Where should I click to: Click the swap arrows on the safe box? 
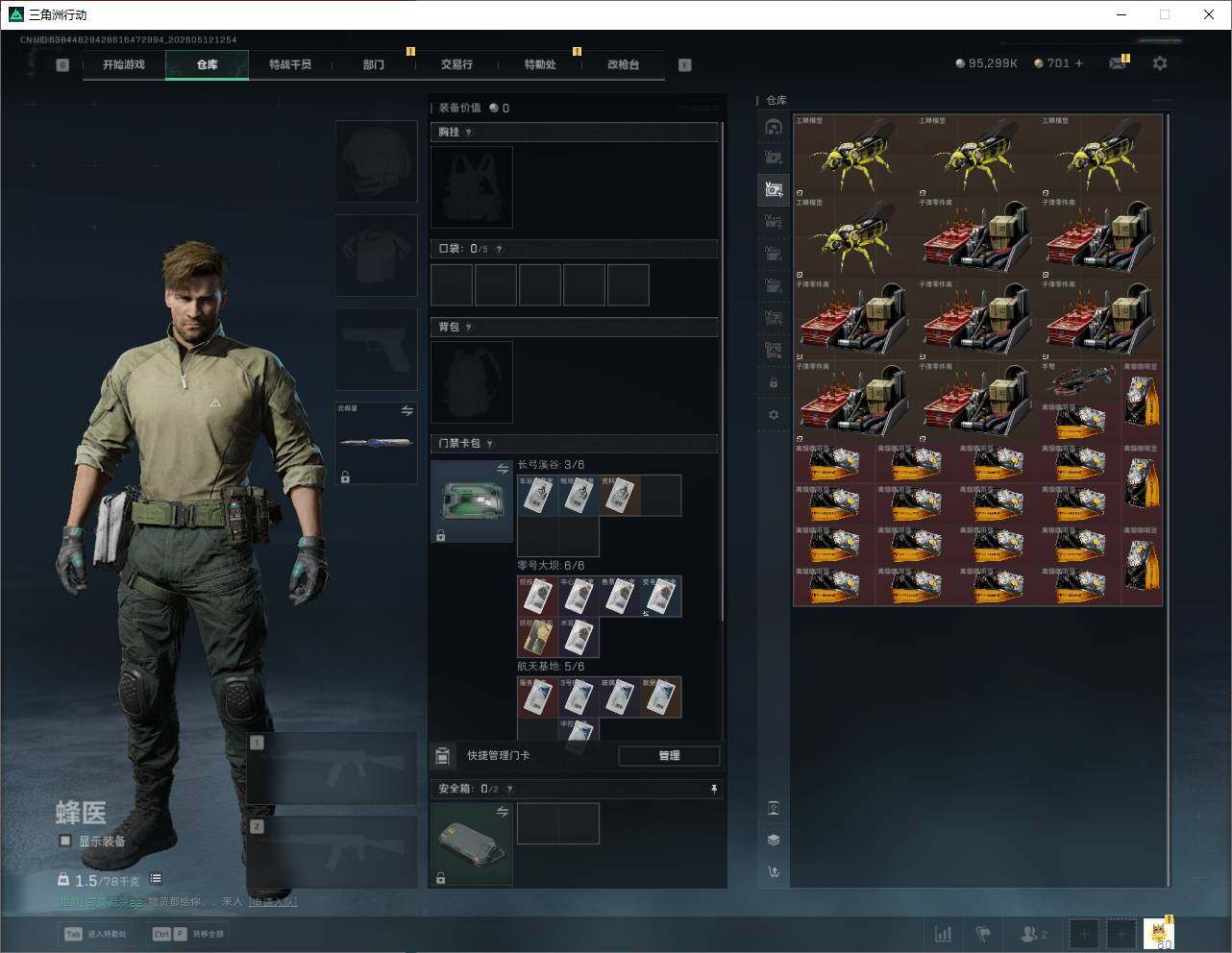click(x=502, y=812)
